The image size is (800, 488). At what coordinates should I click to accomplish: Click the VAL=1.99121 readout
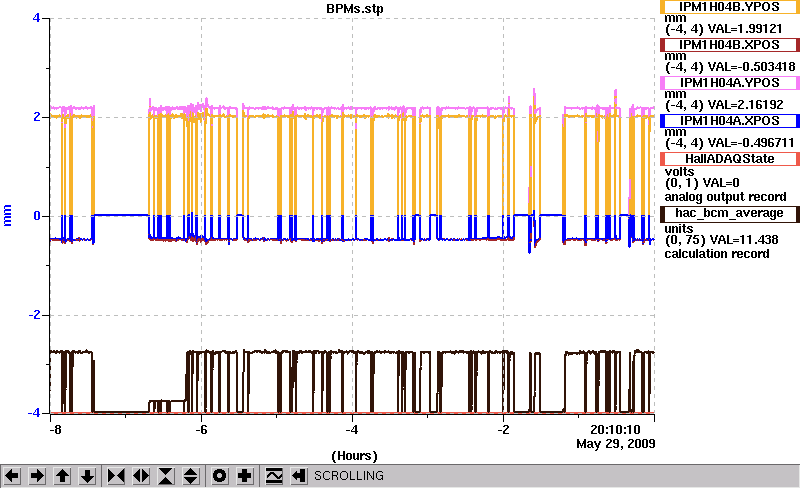point(745,29)
